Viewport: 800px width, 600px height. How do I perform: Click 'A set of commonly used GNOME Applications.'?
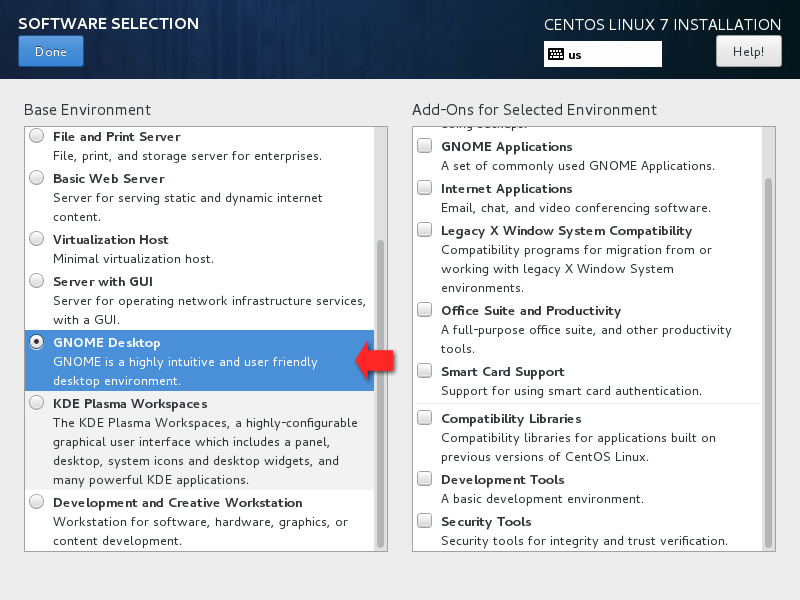tap(578, 166)
